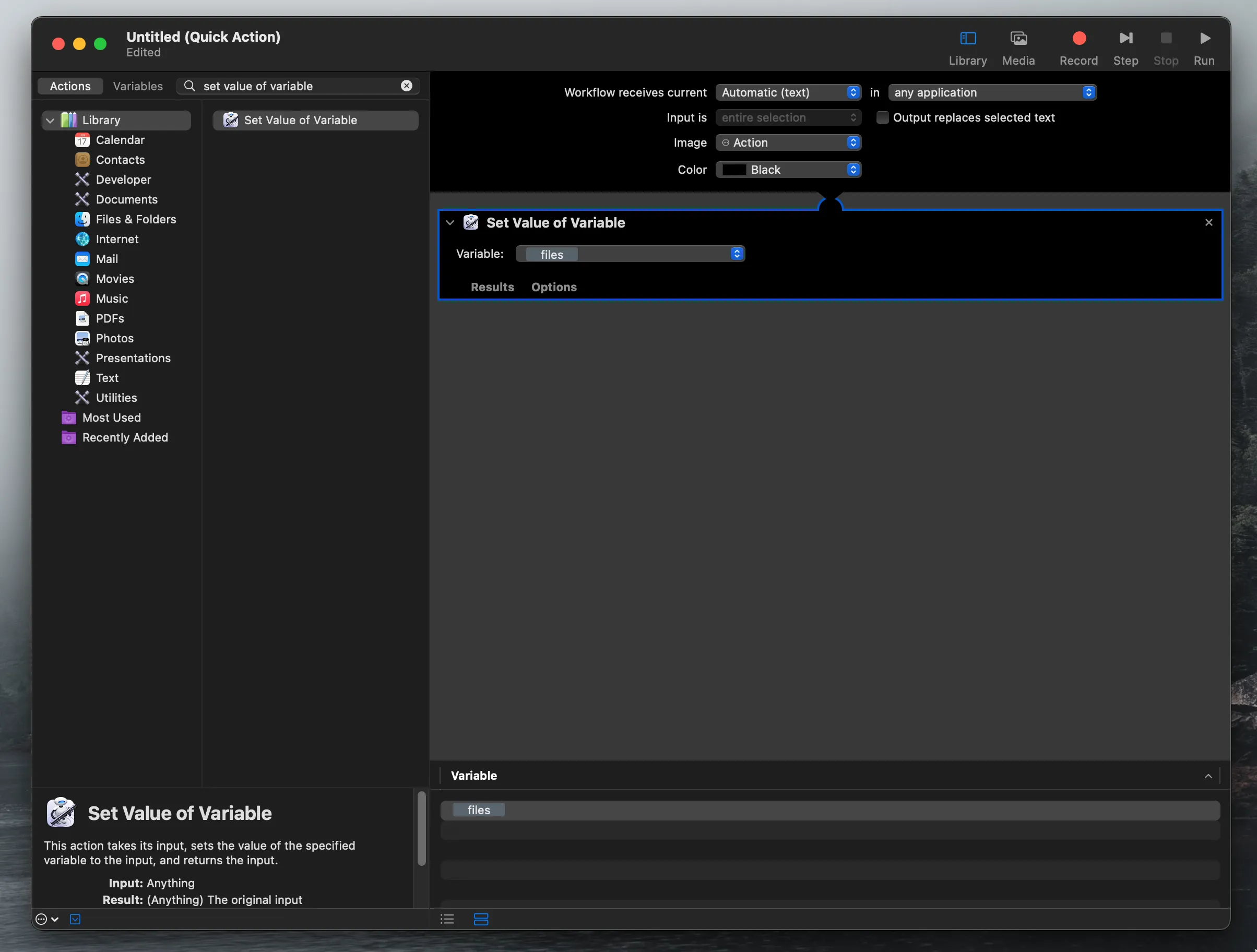Run the workflow
Viewport: 1257px width, 952px height.
pyautogui.click(x=1205, y=46)
